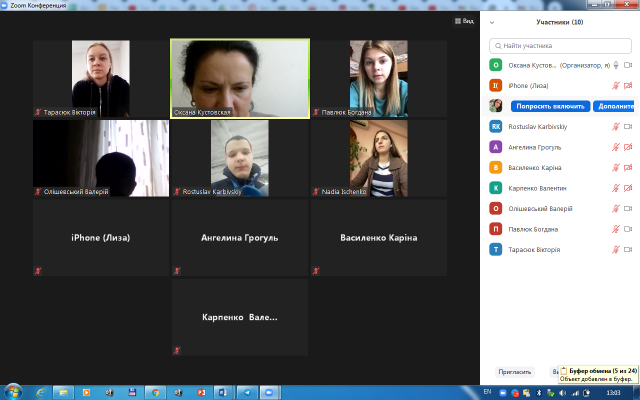The width and height of the screenshot is (640, 400).
Task: Click the 13:03 clock in system tray
Action: tap(613, 393)
